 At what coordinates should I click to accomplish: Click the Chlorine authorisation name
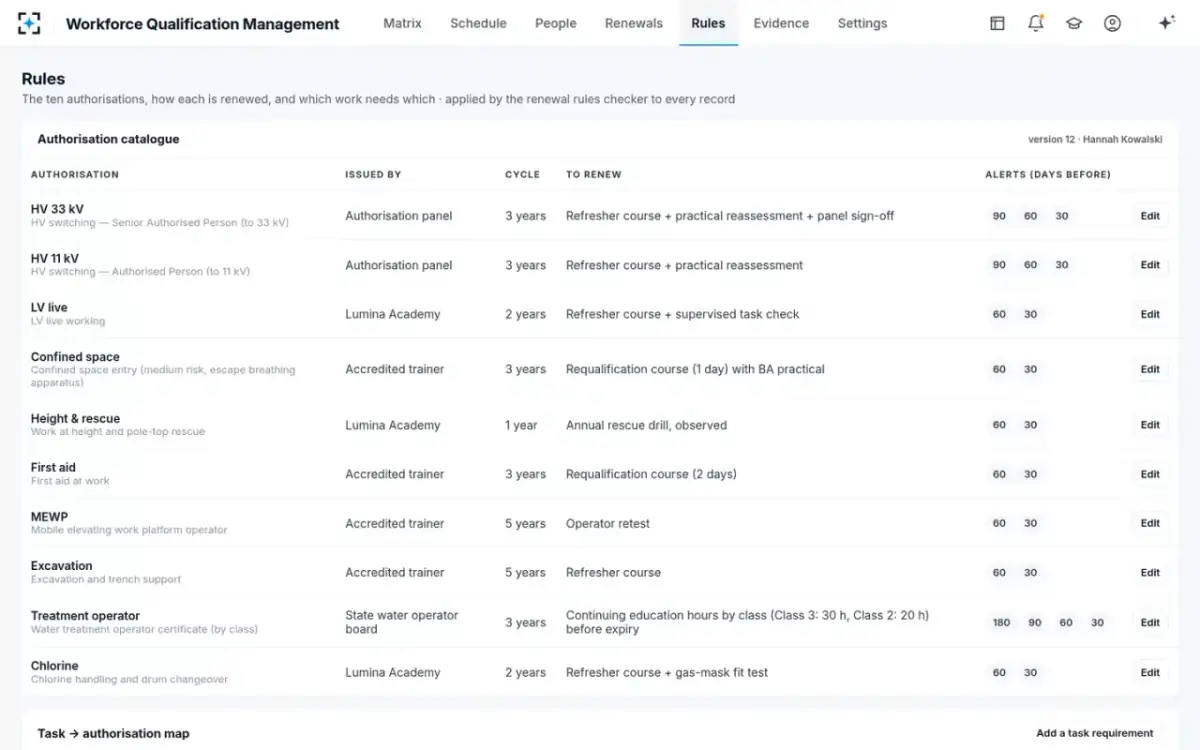pyautogui.click(x=54, y=666)
